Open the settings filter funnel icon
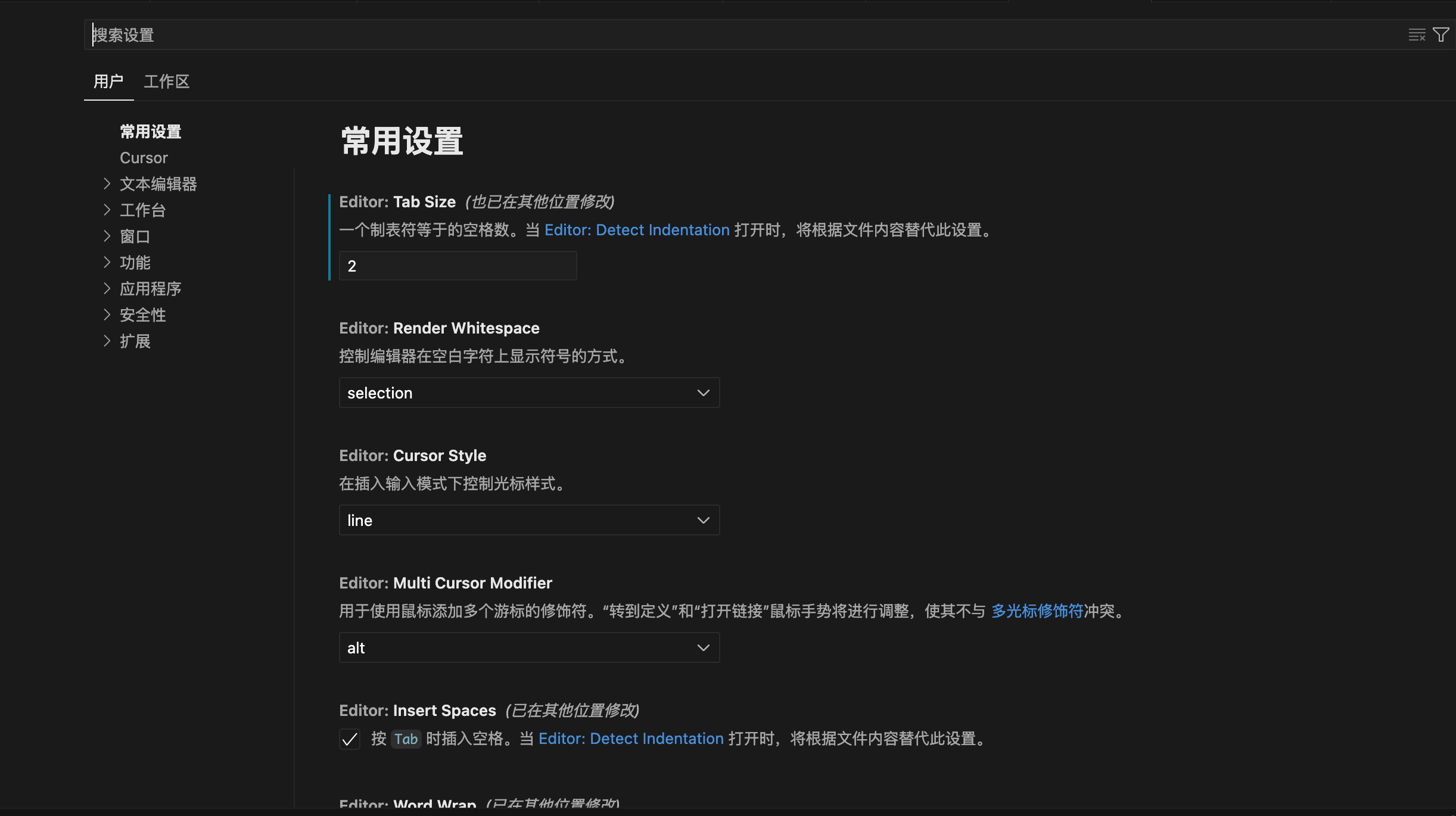The height and width of the screenshot is (816, 1456). 1441,35
